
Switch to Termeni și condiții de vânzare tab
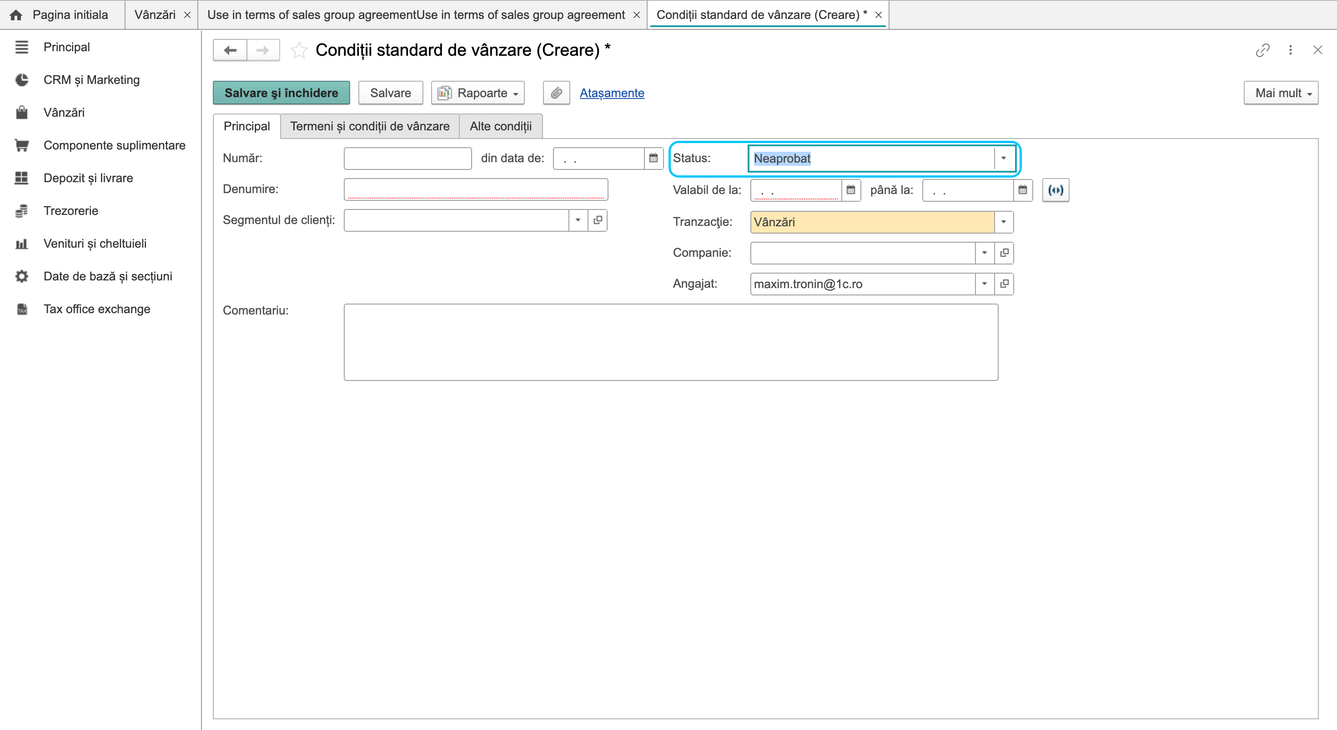click(370, 126)
